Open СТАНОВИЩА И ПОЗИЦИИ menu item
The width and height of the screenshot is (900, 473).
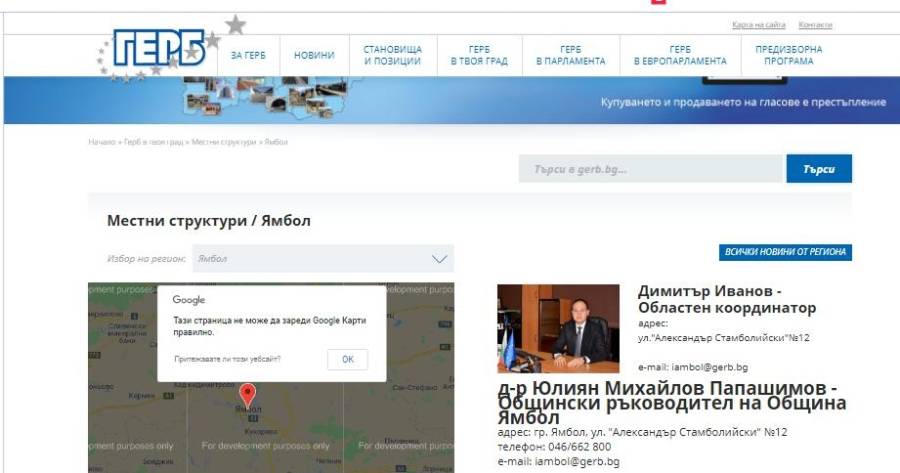coord(392,56)
